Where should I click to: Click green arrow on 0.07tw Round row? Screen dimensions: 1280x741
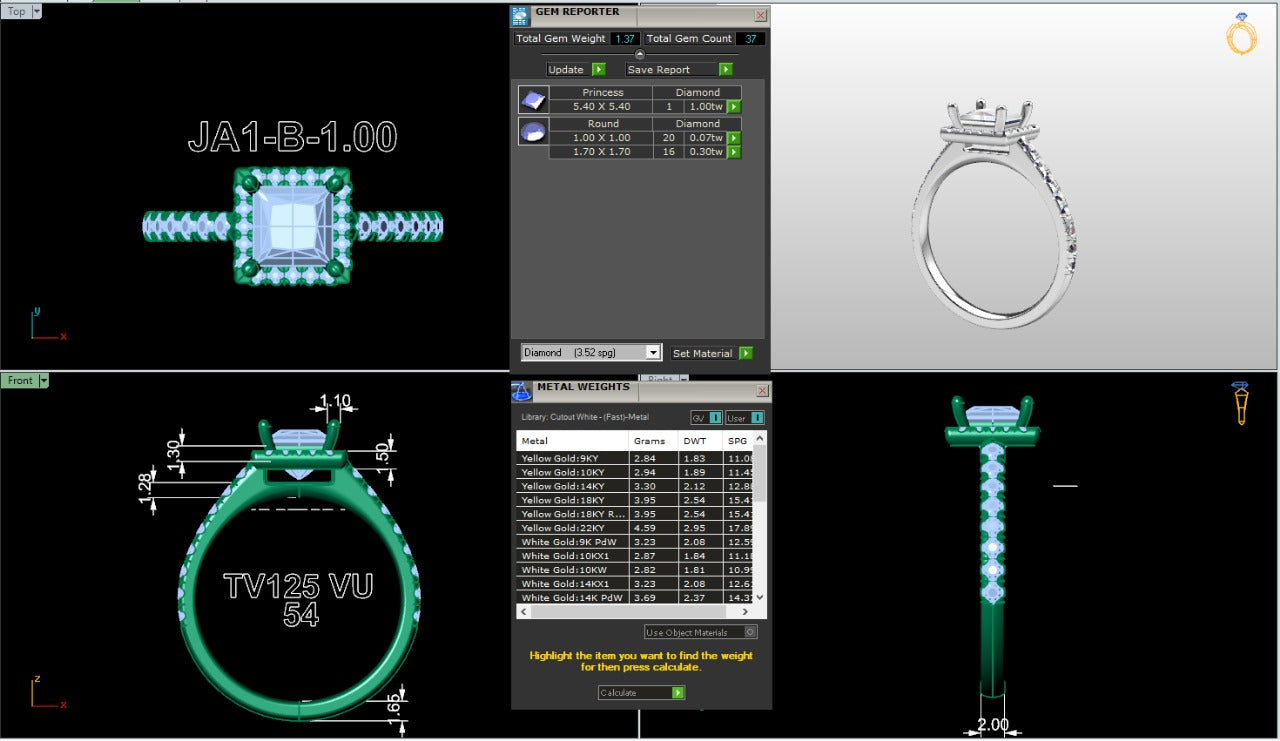pyautogui.click(x=733, y=138)
